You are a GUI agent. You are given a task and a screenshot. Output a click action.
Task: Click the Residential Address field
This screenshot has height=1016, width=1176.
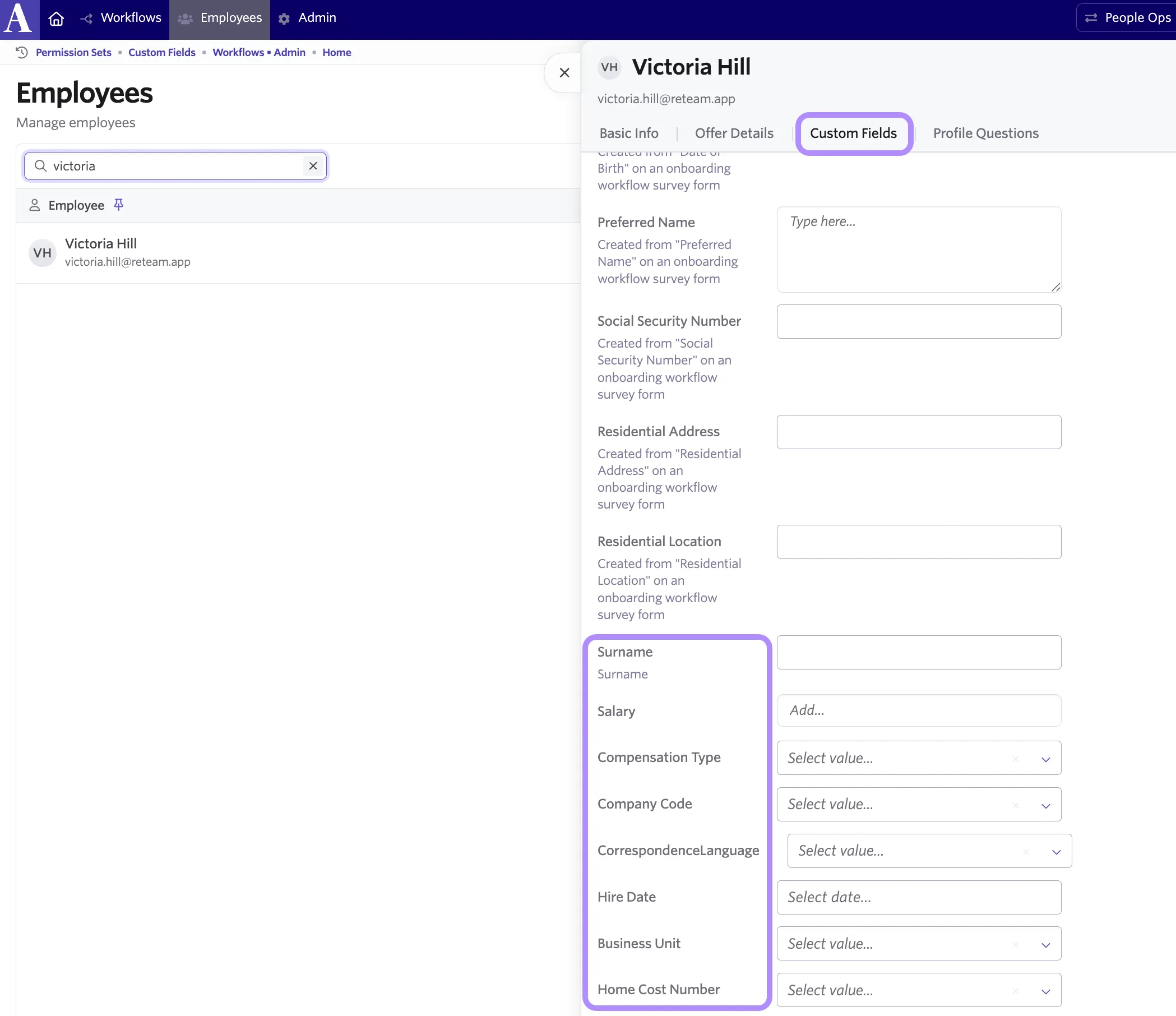[919, 432]
